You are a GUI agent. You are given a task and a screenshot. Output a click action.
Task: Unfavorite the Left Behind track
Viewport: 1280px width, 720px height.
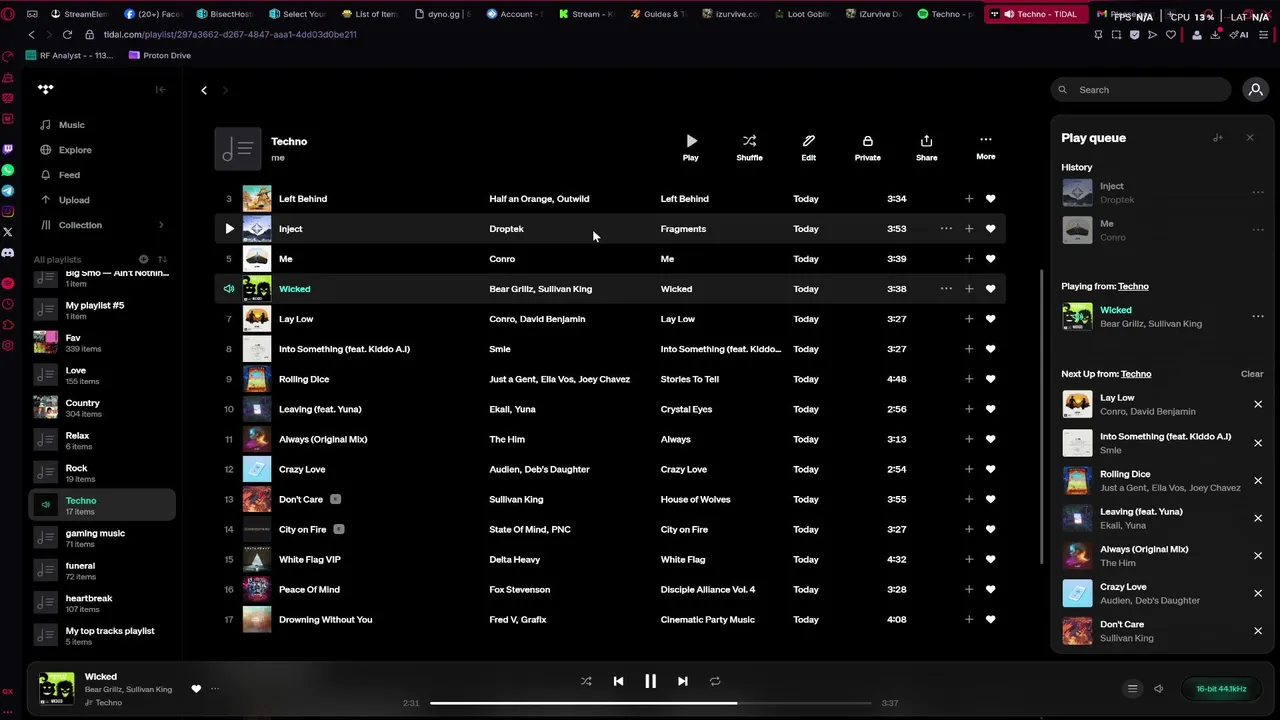click(x=990, y=199)
